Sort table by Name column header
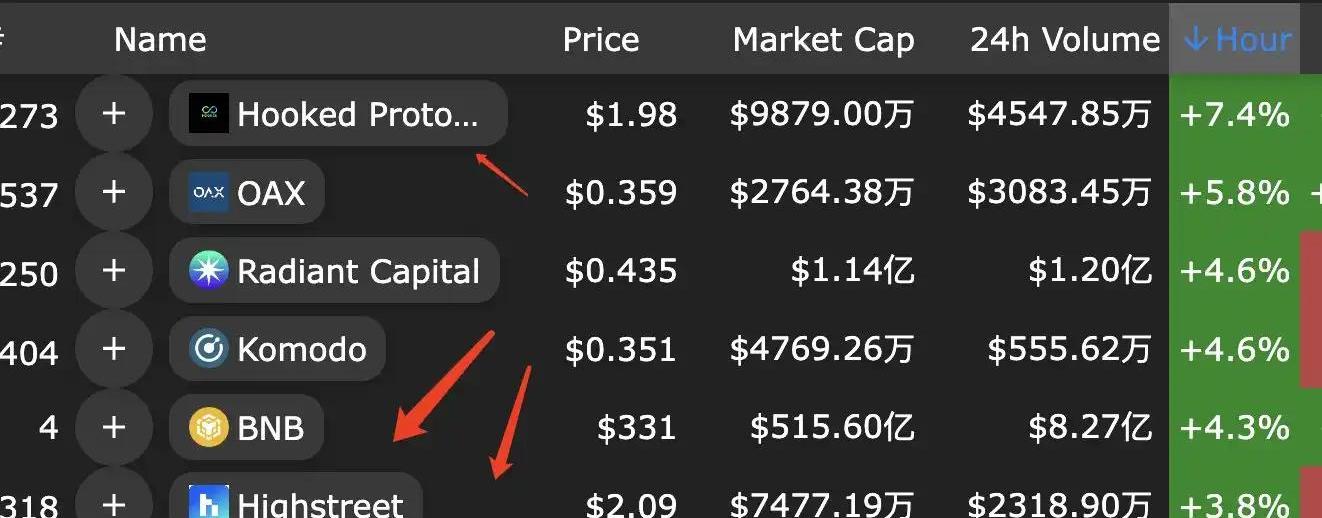Screen dimensions: 1322x518 (x=160, y=40)
